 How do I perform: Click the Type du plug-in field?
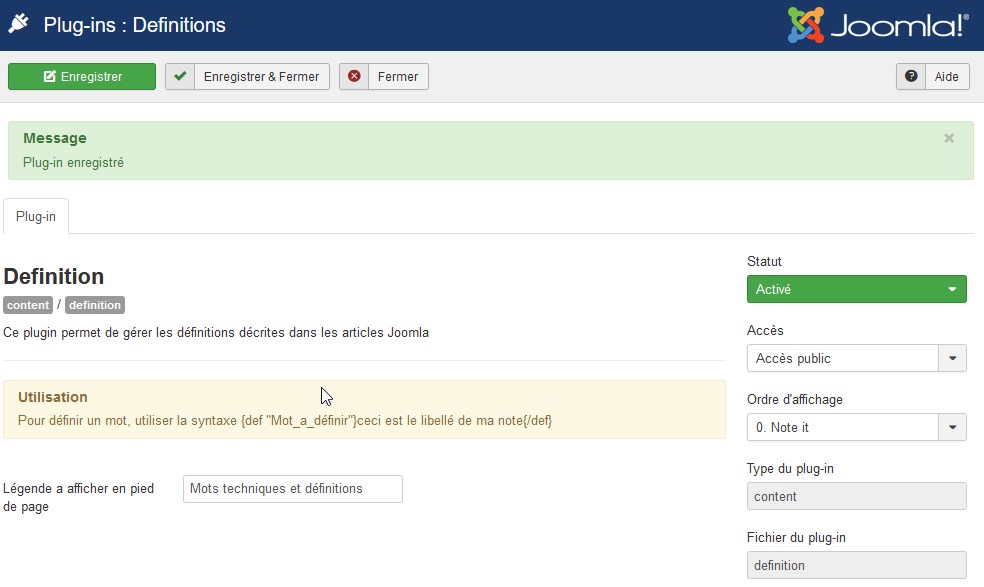[857, 496]
